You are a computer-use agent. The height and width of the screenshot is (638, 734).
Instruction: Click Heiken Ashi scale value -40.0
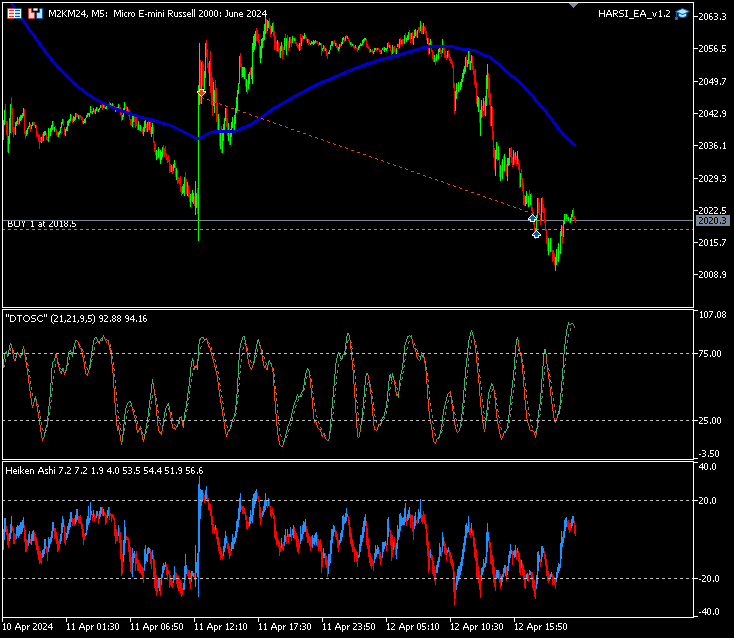(x=707, y=612)
